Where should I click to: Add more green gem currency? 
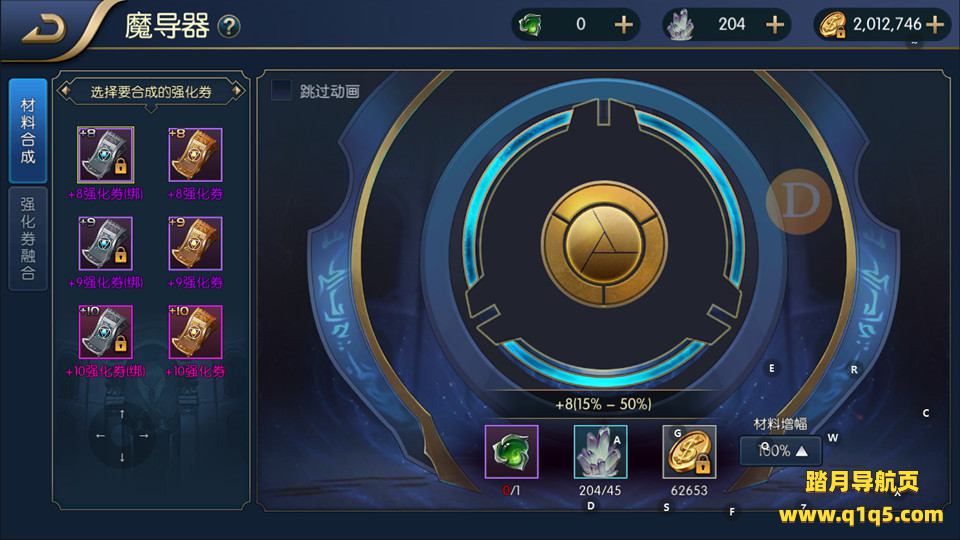623,24
